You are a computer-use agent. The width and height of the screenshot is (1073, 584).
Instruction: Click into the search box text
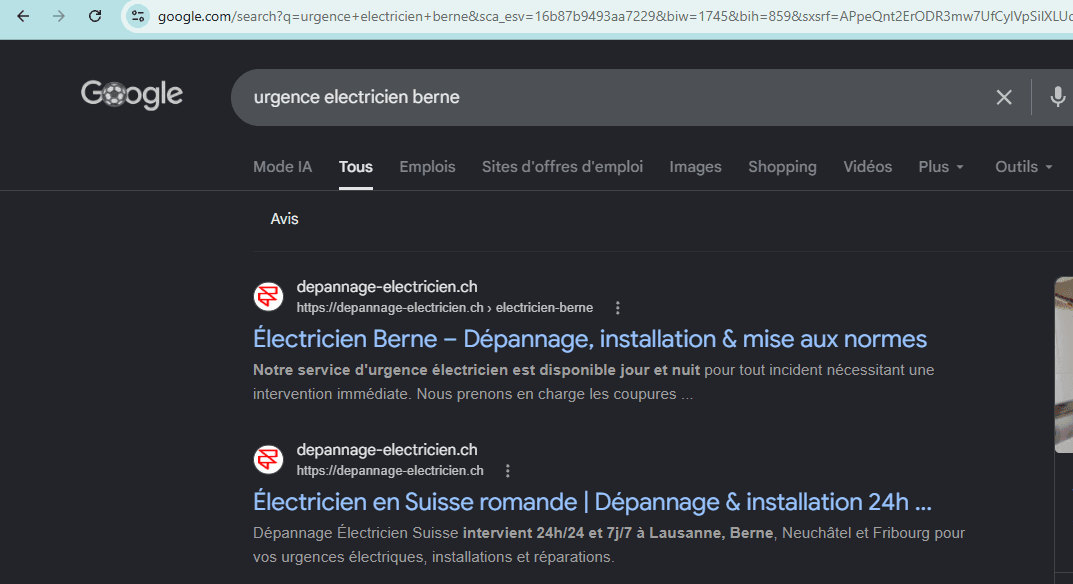click(x=357, y=97)
